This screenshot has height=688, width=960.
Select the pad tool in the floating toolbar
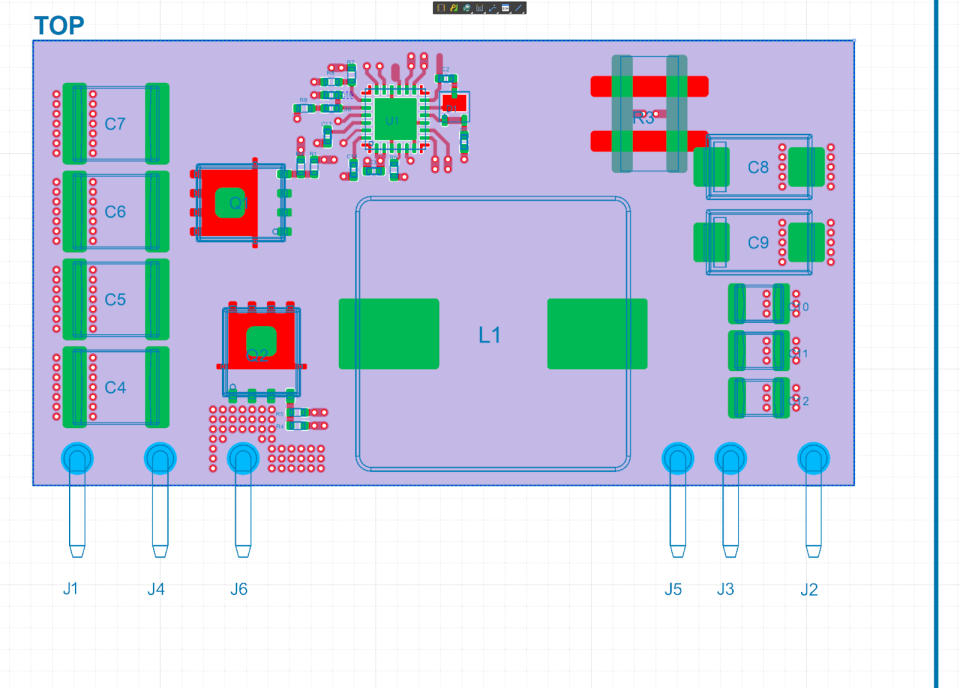(x=440, y=8)
